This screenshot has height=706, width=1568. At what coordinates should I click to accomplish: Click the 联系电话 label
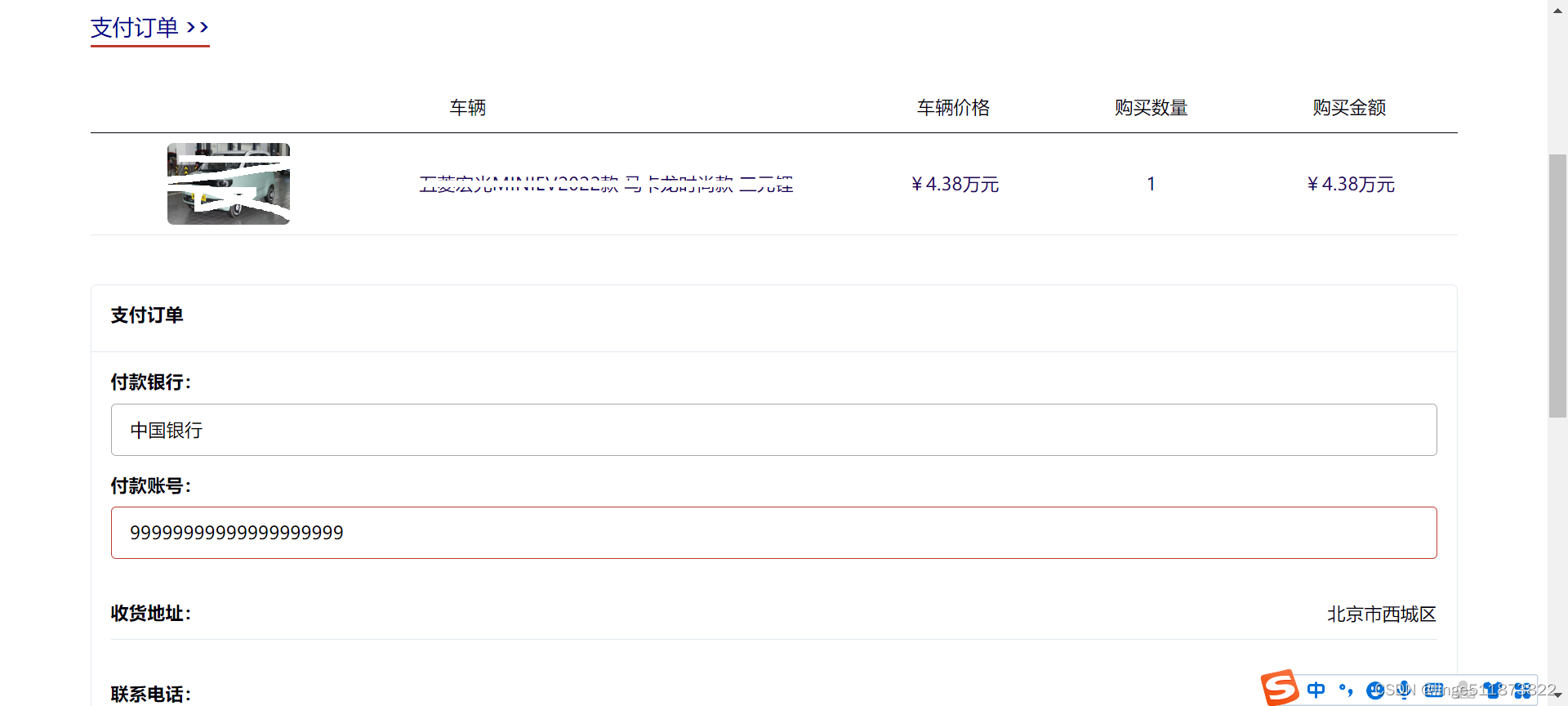[x=151, y=695]
